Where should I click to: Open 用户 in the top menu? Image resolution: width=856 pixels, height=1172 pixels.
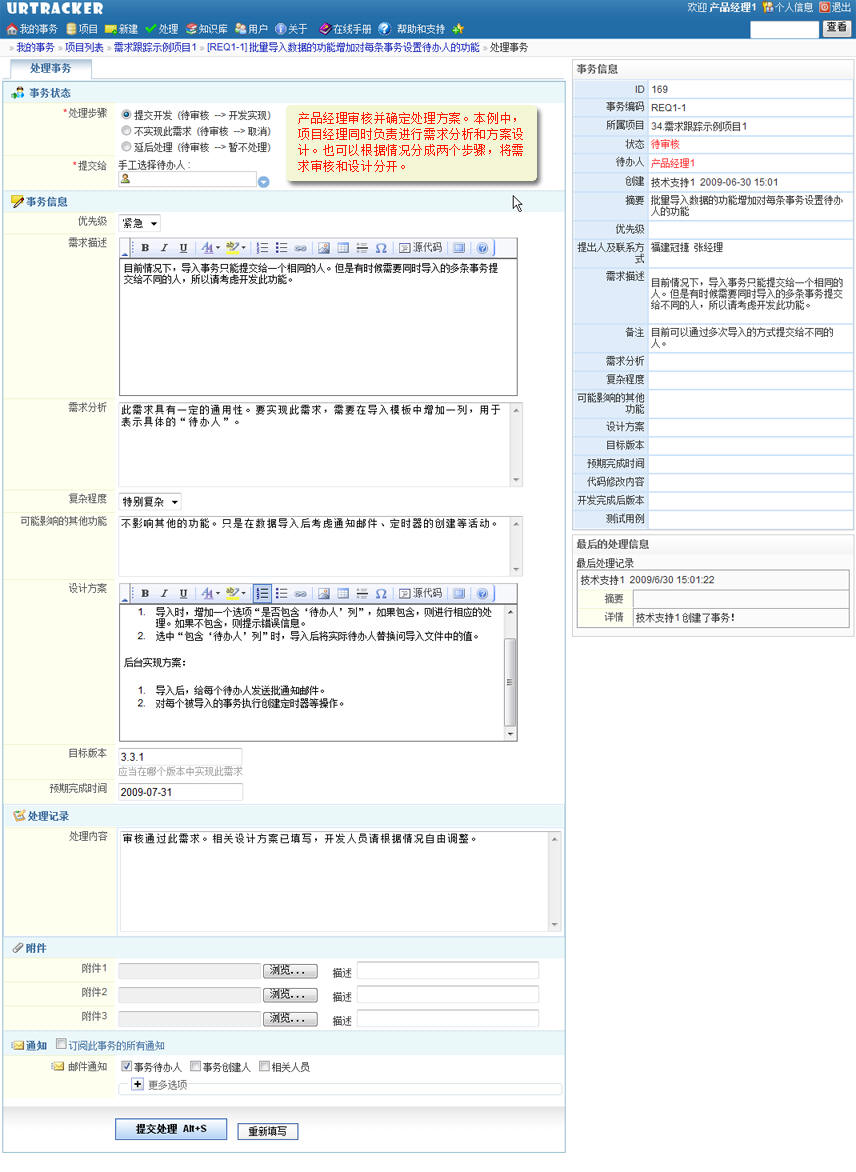[x=251, y=29]
